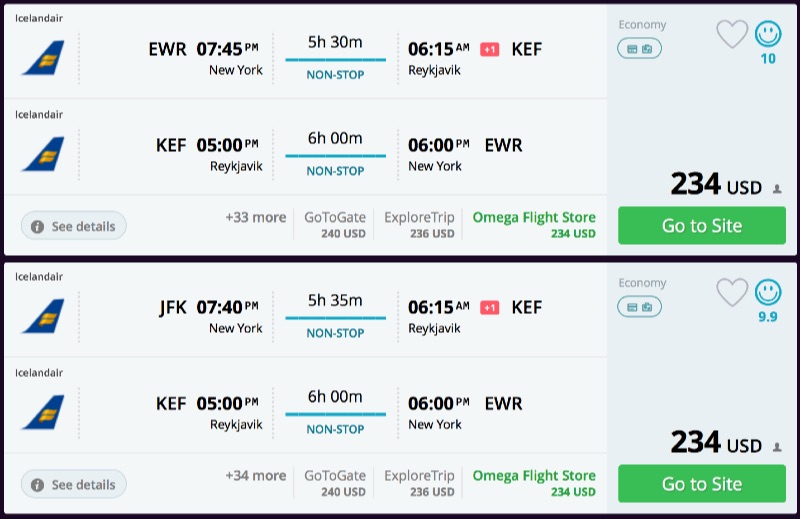Expand See details for the second itinerary
The height and width of the screenshot is (519, 800).
tap(74, 485)
